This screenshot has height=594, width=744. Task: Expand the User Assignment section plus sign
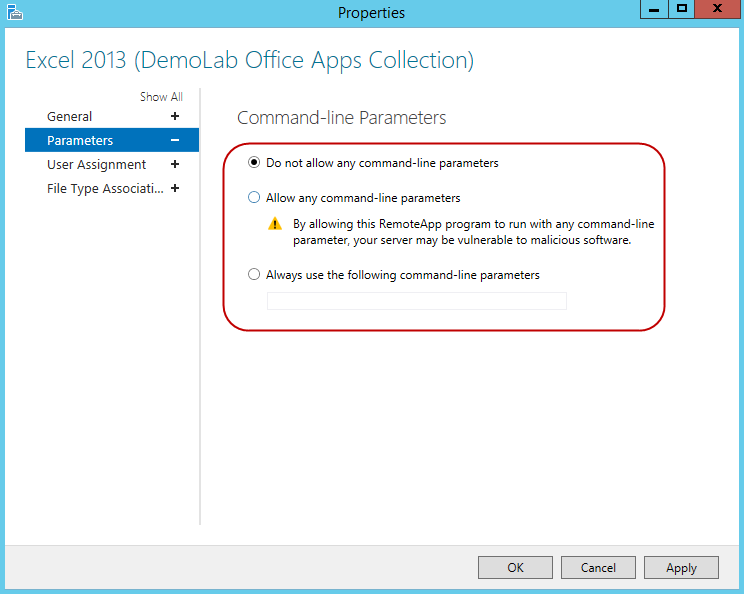[x=175, y=165]
